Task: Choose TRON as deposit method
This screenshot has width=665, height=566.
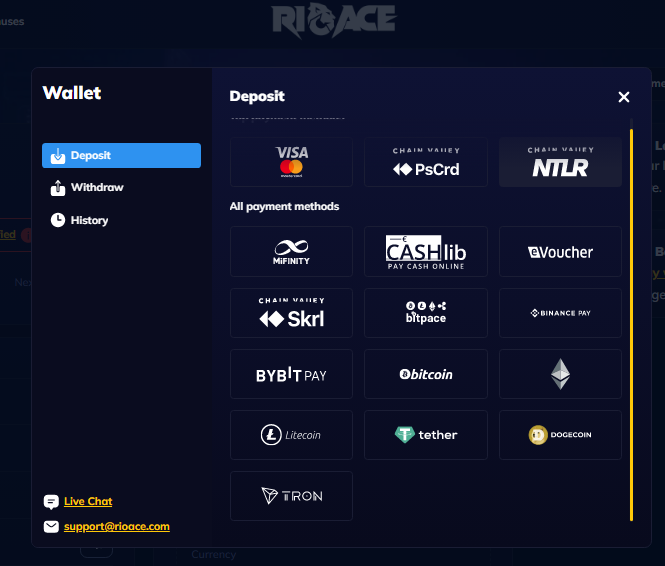Action: point(291,496)
